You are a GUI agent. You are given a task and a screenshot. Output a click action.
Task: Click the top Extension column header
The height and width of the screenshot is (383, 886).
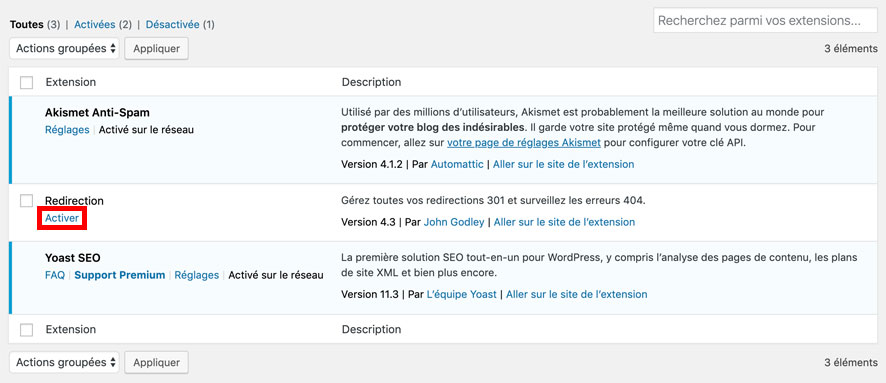[x=71, y=82]
